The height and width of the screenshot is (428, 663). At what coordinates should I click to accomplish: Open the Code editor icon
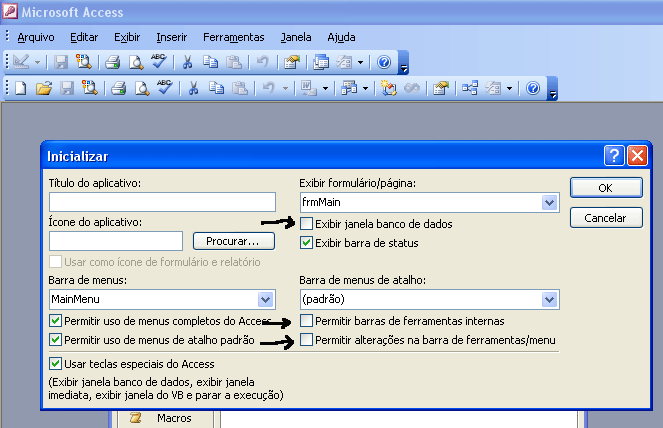coord(388,88)
